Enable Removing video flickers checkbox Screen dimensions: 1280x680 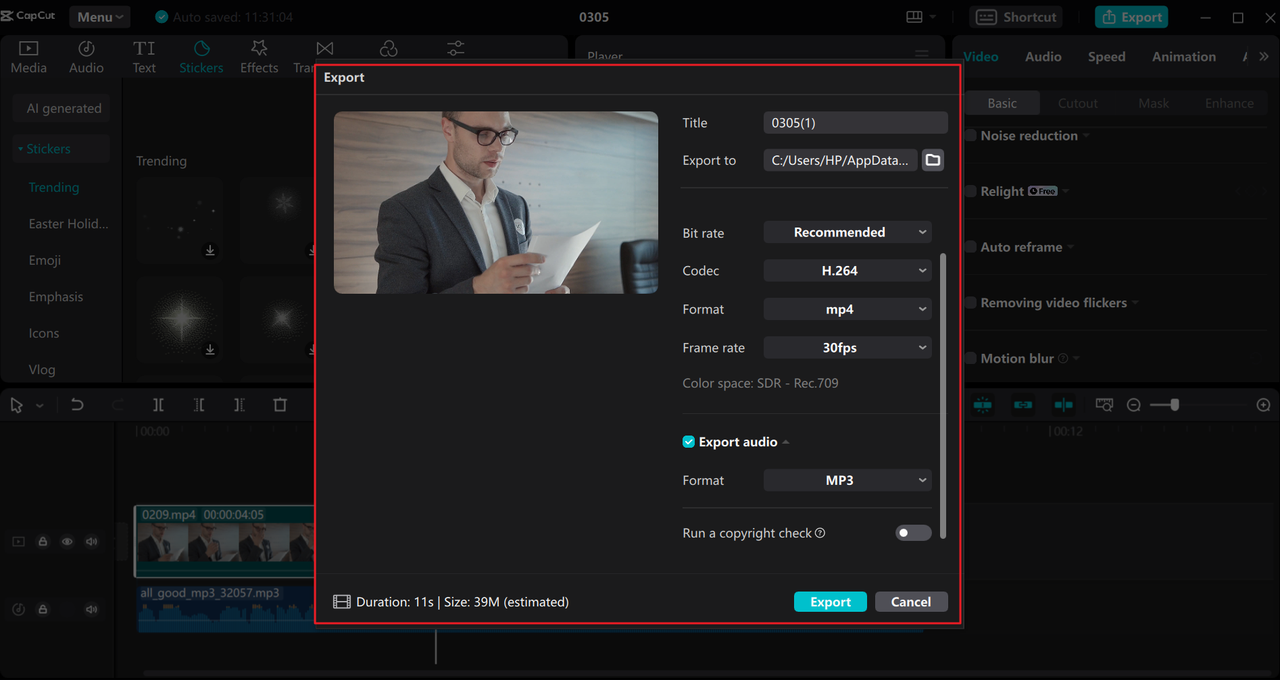pos(970,303)
